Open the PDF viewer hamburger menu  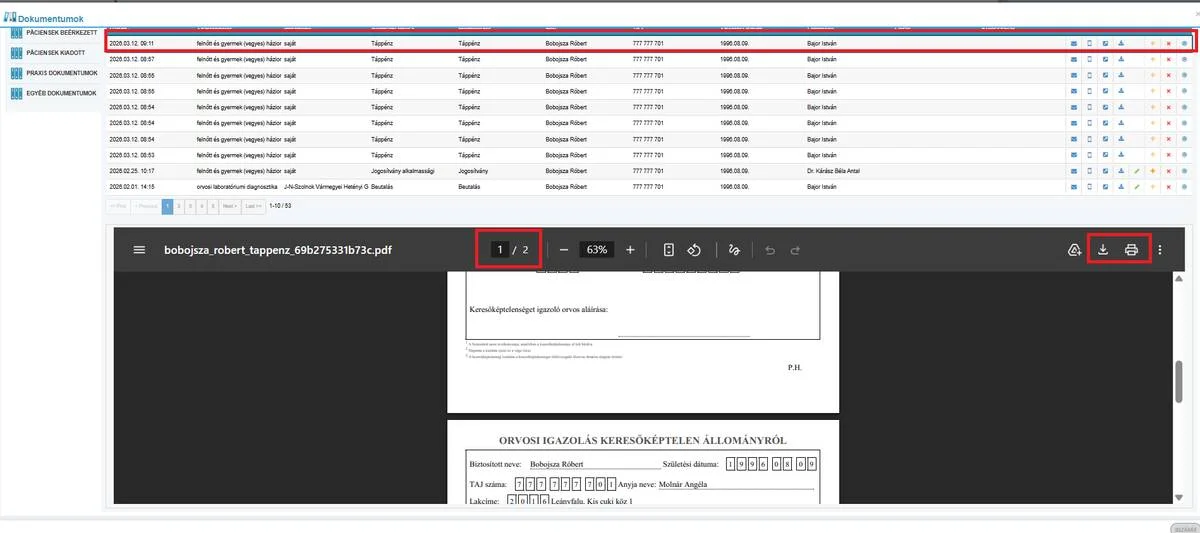pos(139,250)
